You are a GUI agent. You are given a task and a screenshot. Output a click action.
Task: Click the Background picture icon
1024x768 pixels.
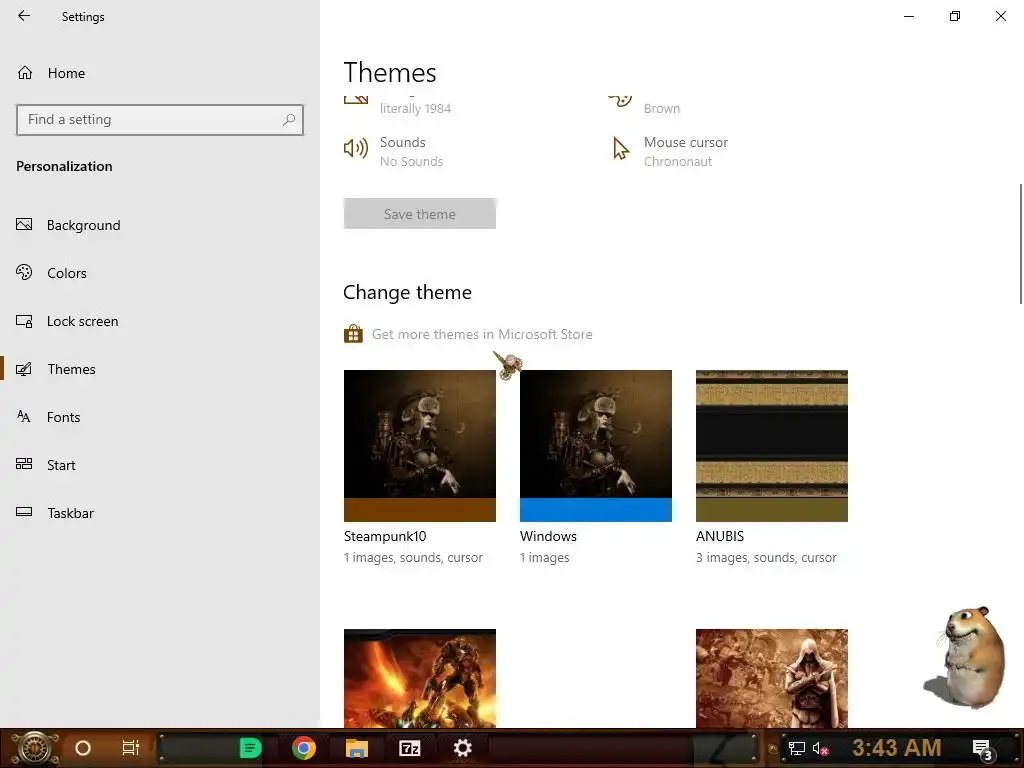(24, 225)
